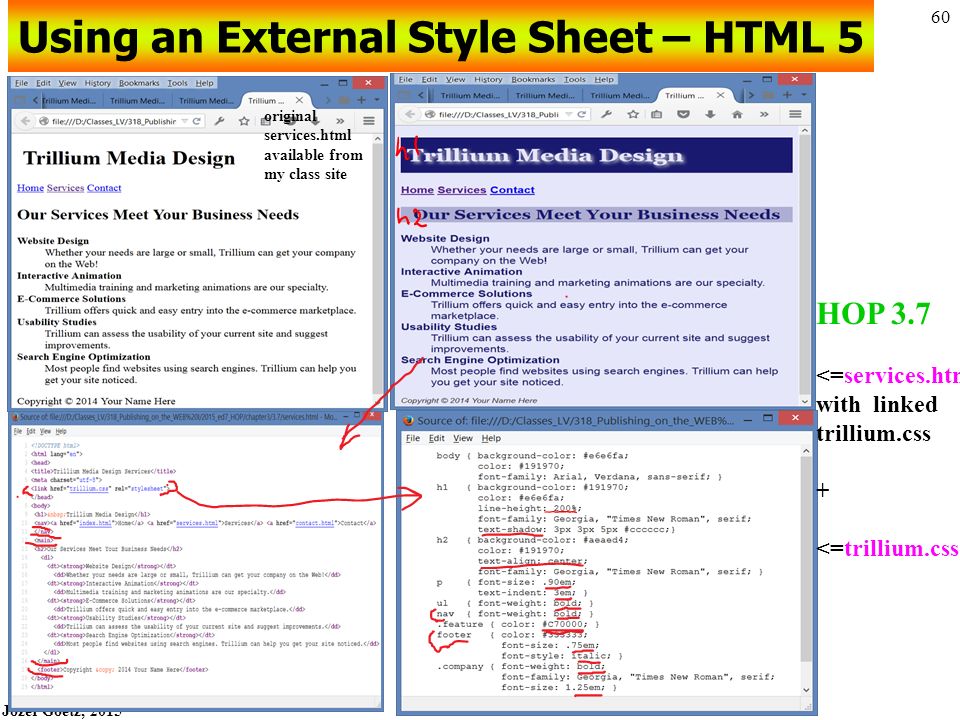Click 'Our Services Meet Your Business Needs' heading in right page

[597, 214]
